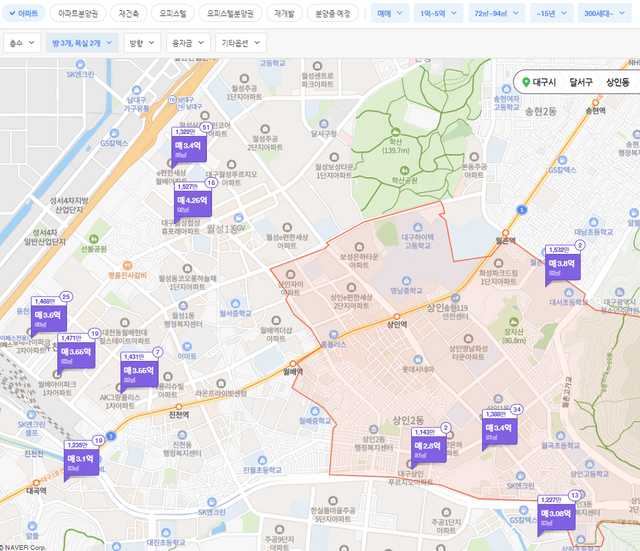The image size is (640, 551).
Task: Expand the 층수 floor filter
Action: (22, 43)
